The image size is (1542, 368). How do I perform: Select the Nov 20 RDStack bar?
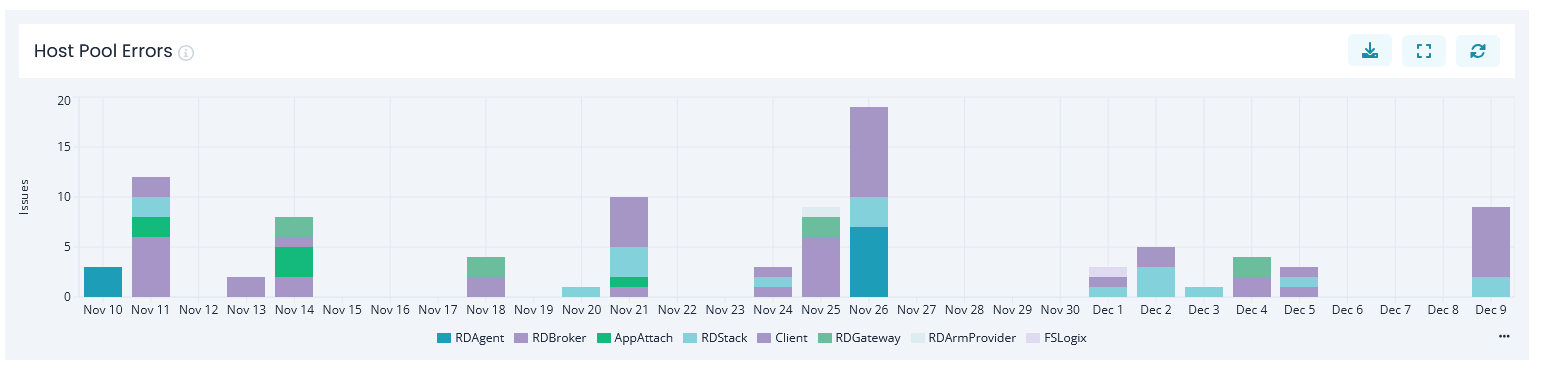[581, 292]
